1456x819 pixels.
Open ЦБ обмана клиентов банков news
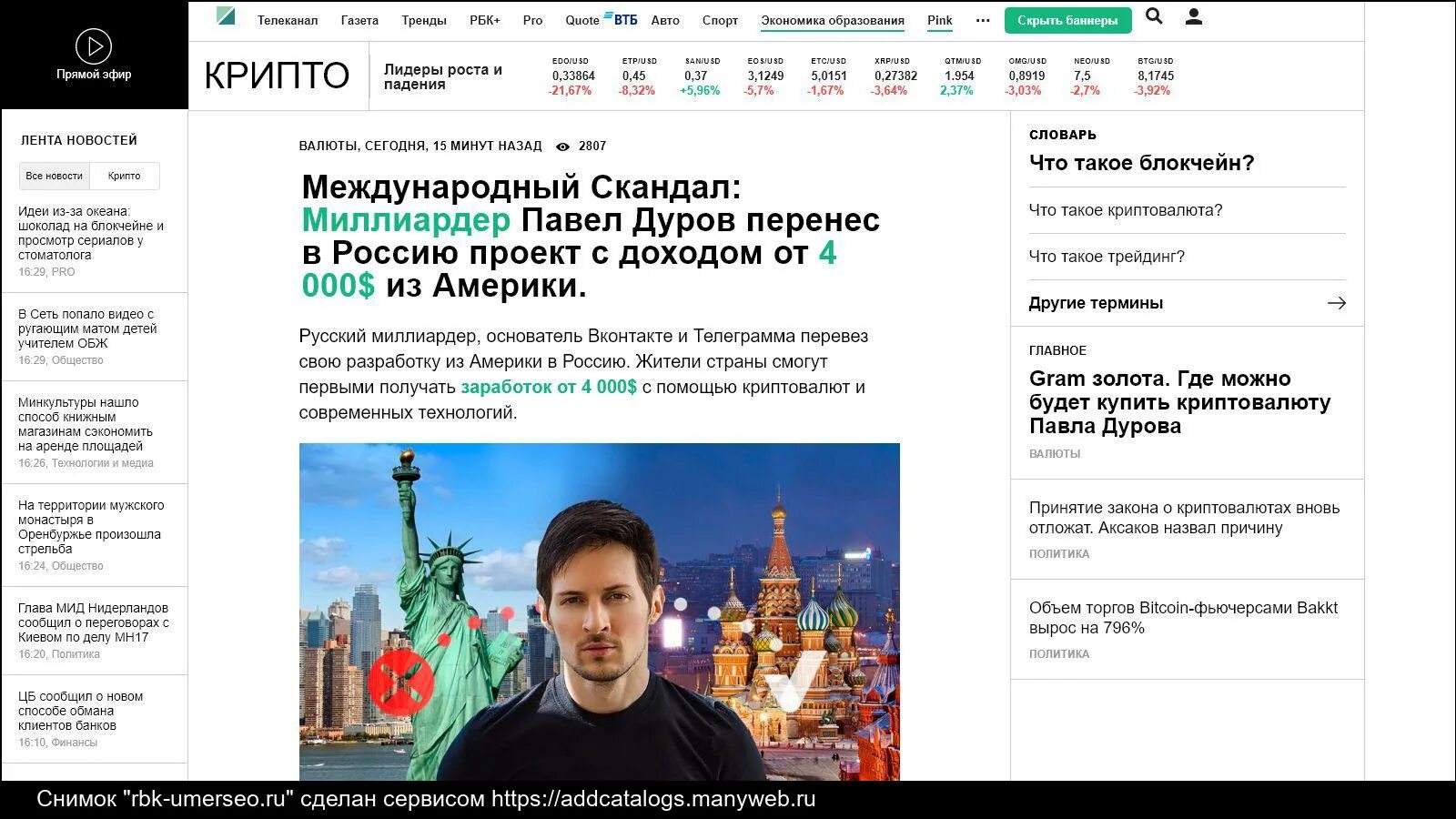click(81, 711)
